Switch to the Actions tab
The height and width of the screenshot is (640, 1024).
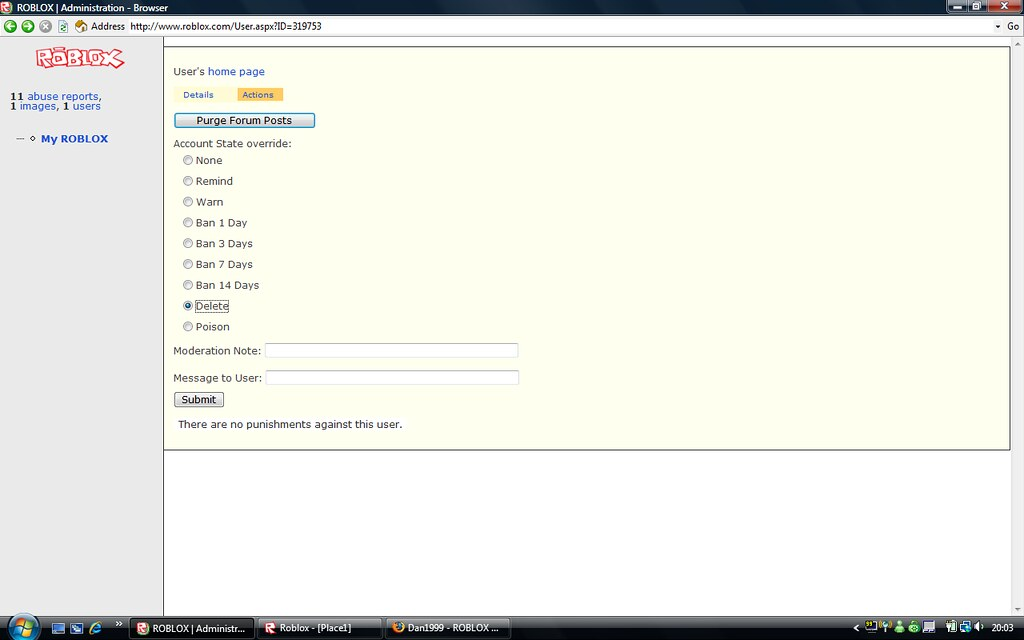258,95
